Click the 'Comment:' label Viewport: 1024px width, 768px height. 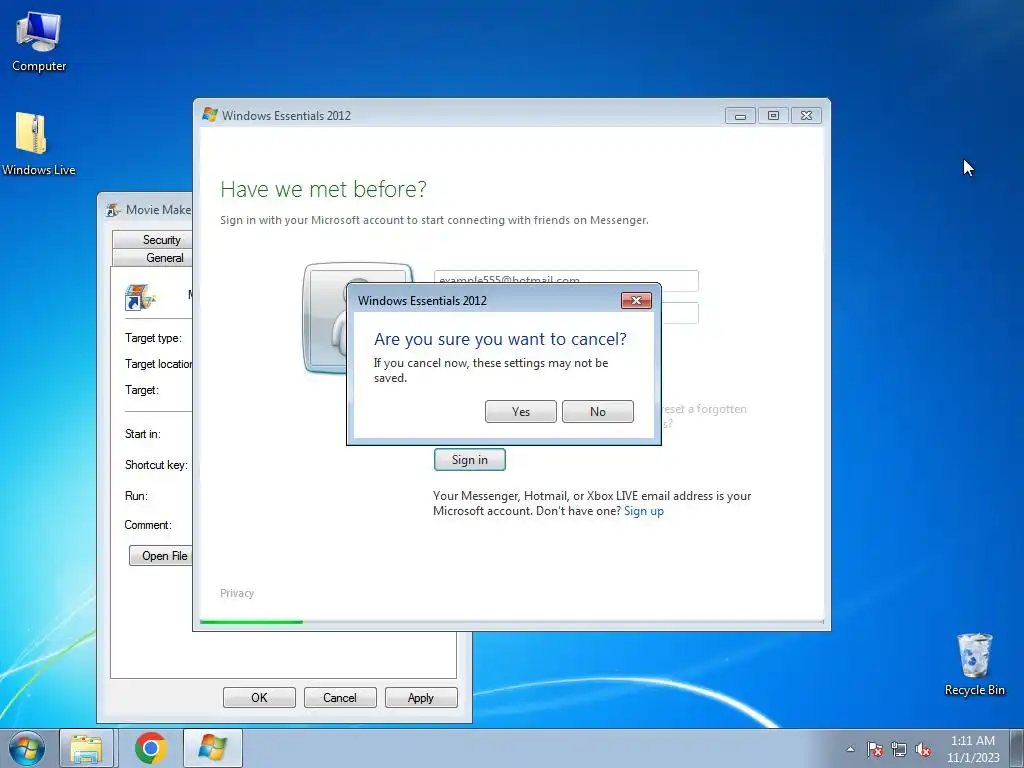148,524
